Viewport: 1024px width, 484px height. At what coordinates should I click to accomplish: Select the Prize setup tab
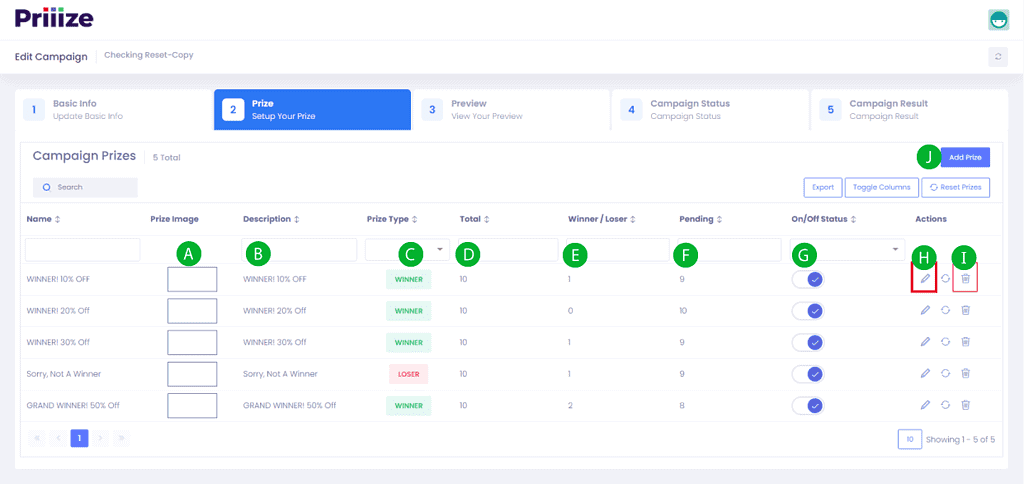point(312,110)
